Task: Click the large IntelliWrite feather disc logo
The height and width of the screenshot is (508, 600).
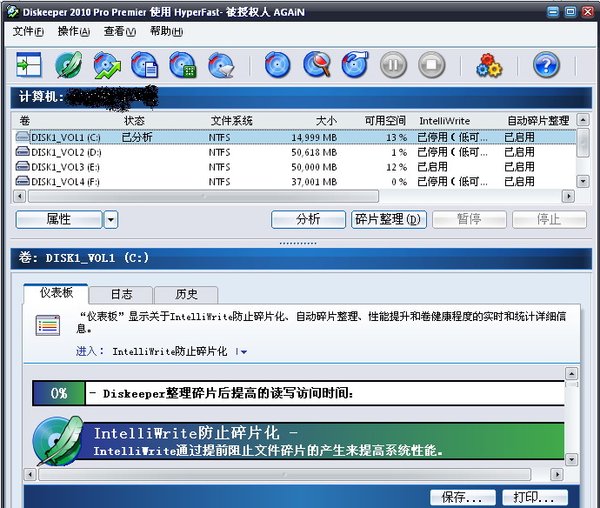Action: (x=57, y=441)
